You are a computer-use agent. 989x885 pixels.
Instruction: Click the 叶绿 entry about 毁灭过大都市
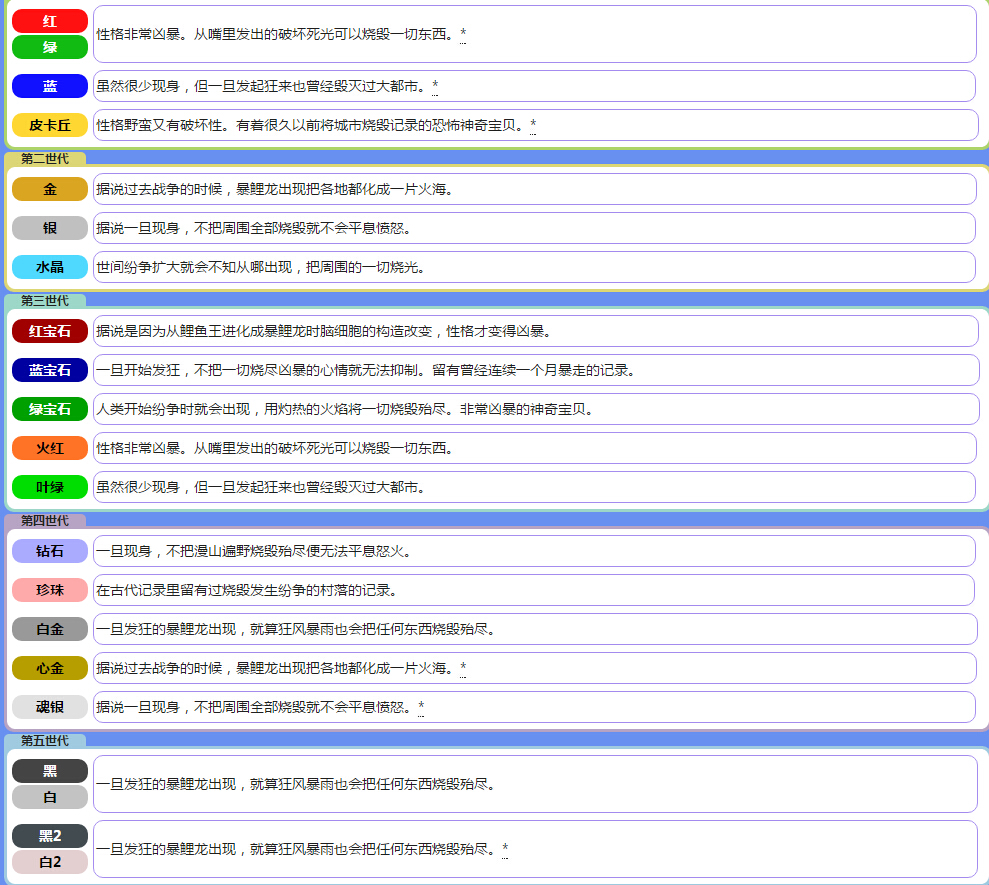tap(260, 488)
